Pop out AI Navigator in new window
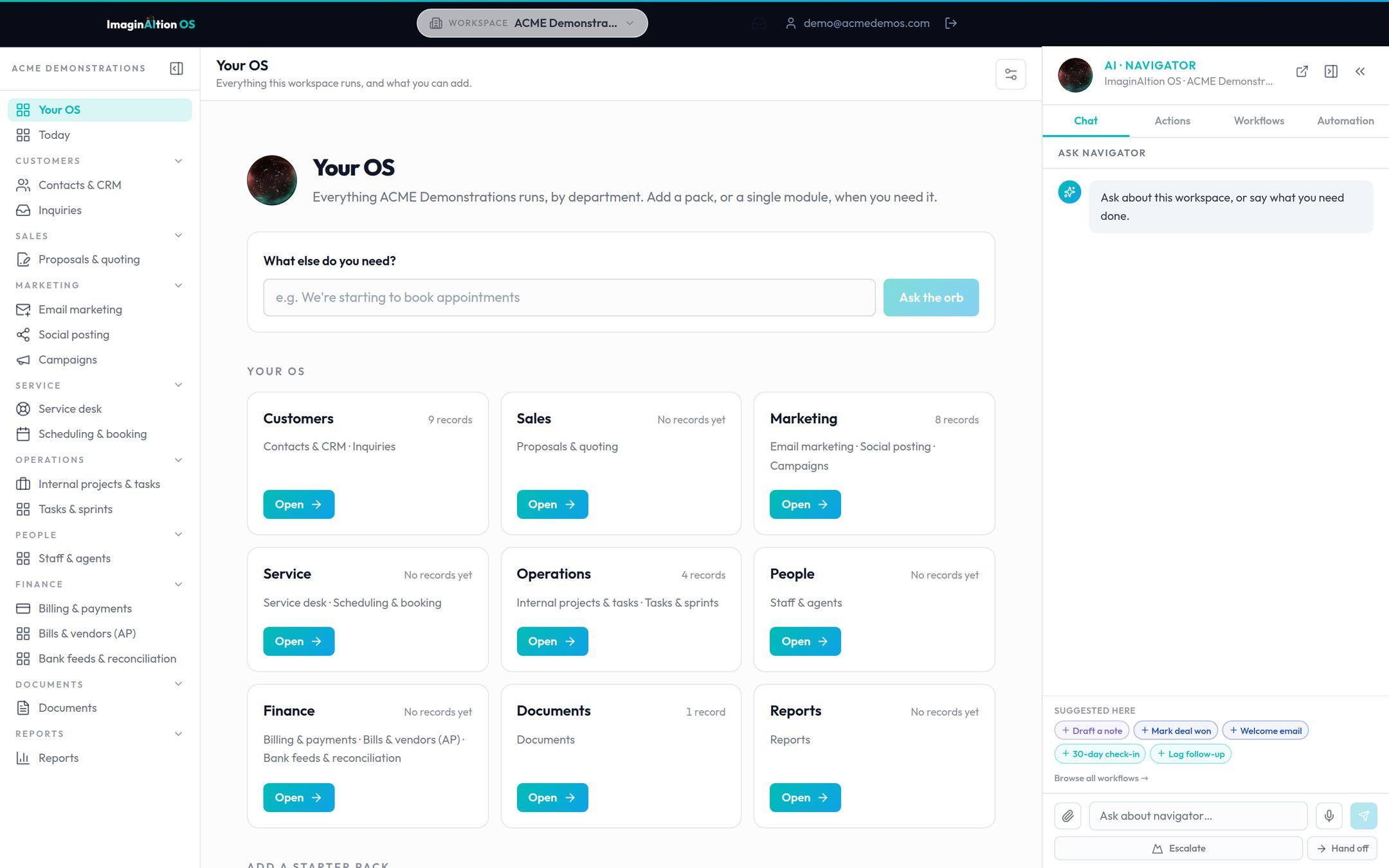The height and width of the screenshot is (868, 1389). [1302, 71]
